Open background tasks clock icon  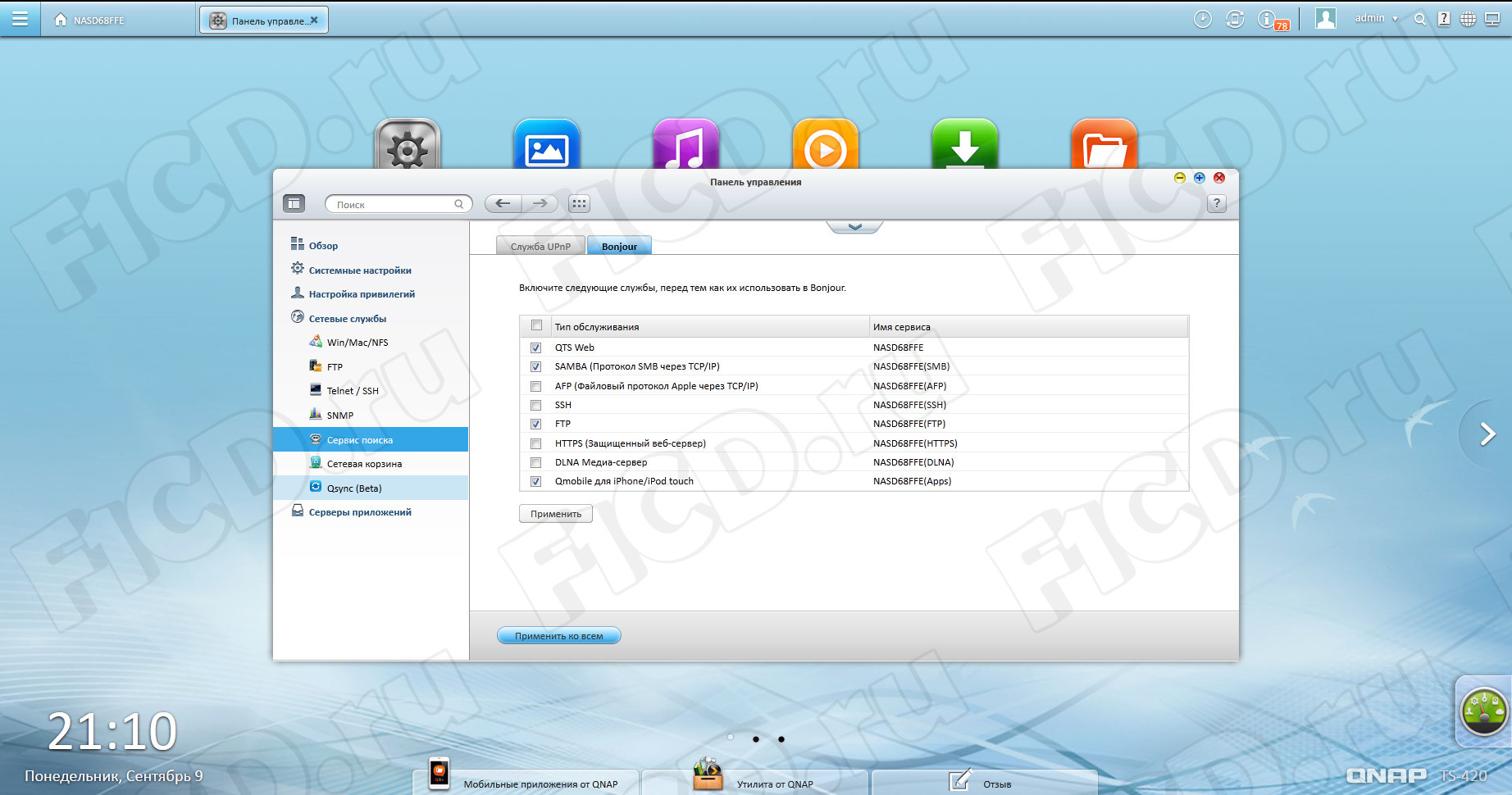[x=1202, y=19]
